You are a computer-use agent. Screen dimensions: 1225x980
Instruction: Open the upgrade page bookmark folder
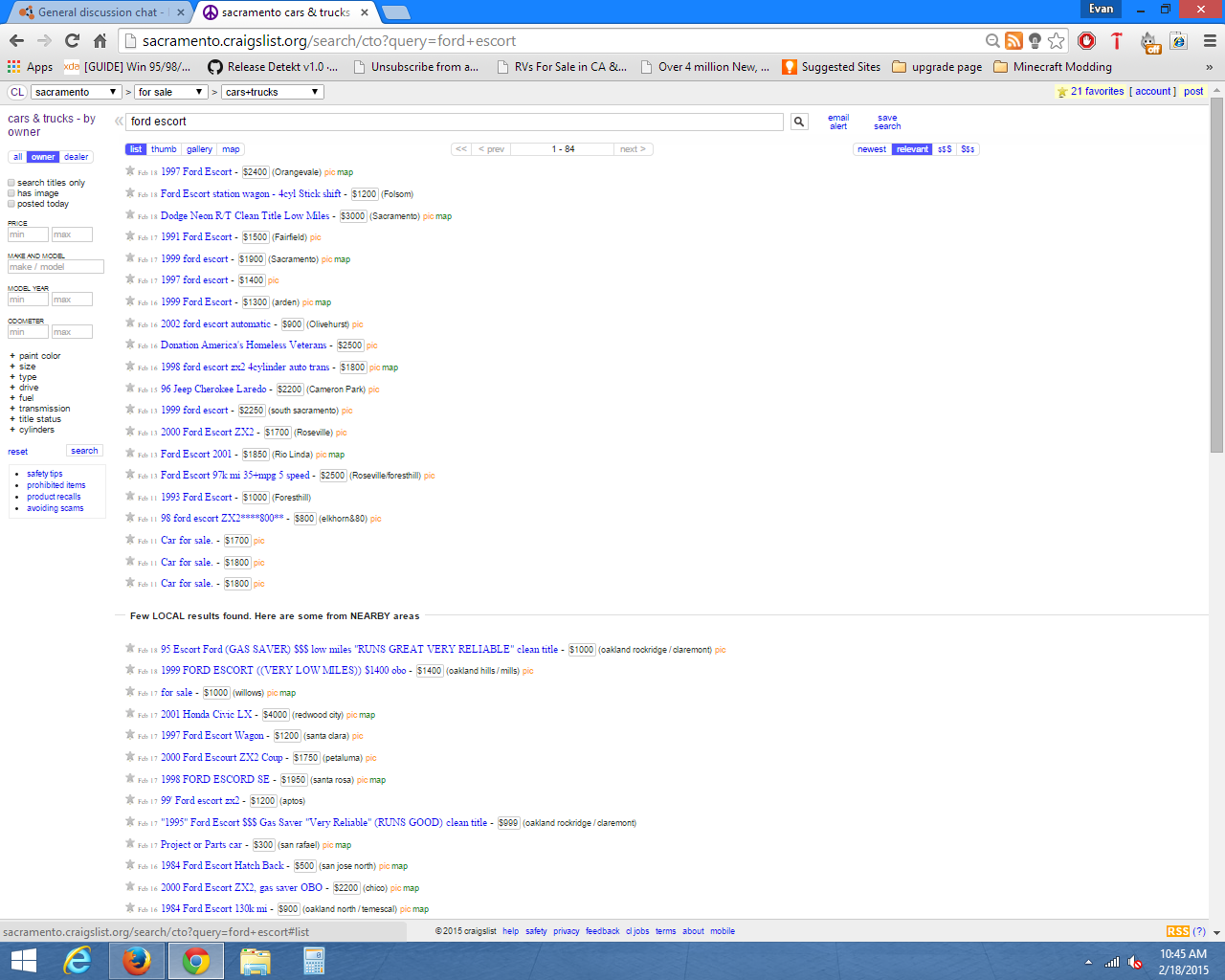[937, 67]
